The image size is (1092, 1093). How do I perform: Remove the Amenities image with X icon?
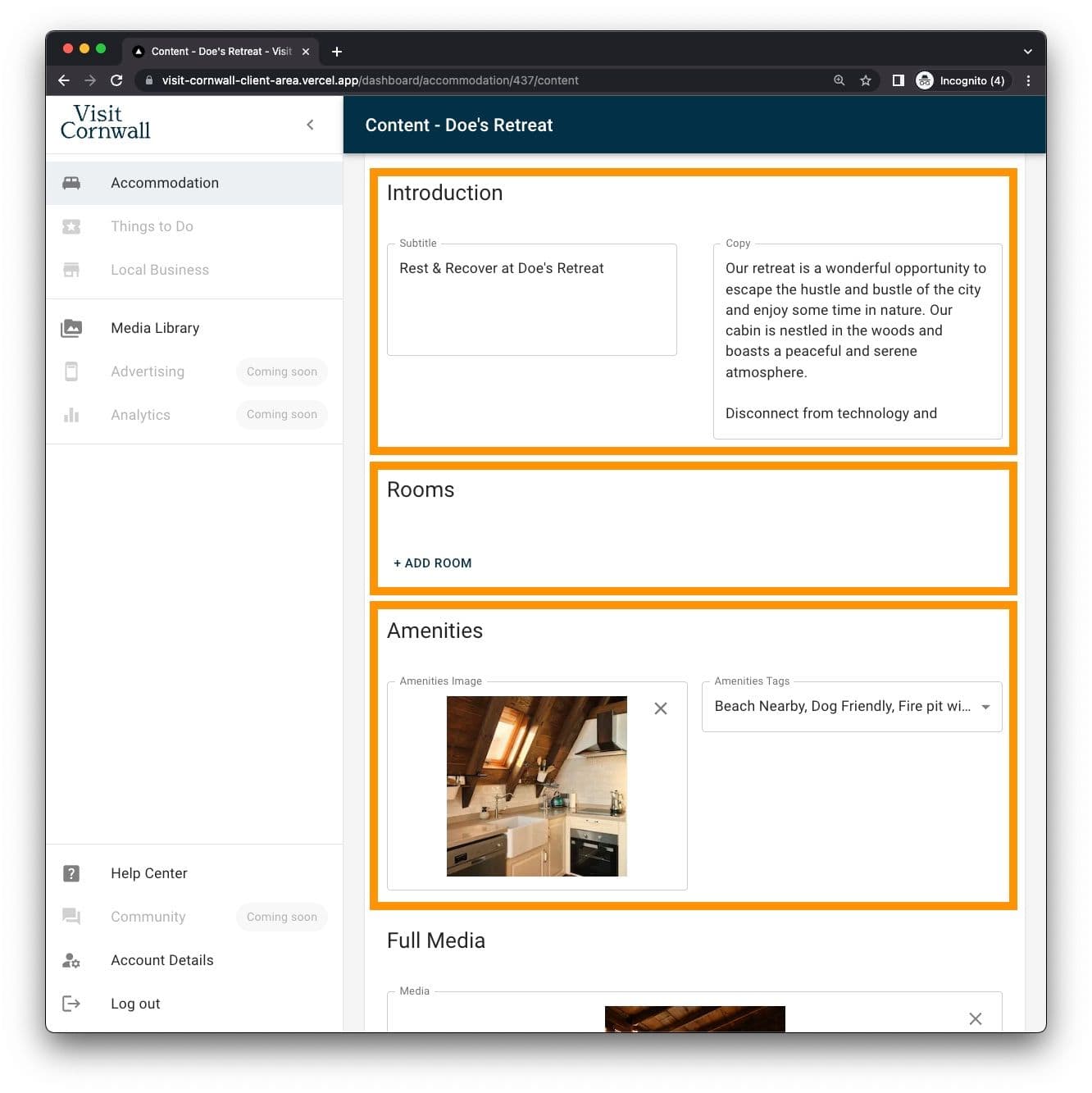pos(661,708)
